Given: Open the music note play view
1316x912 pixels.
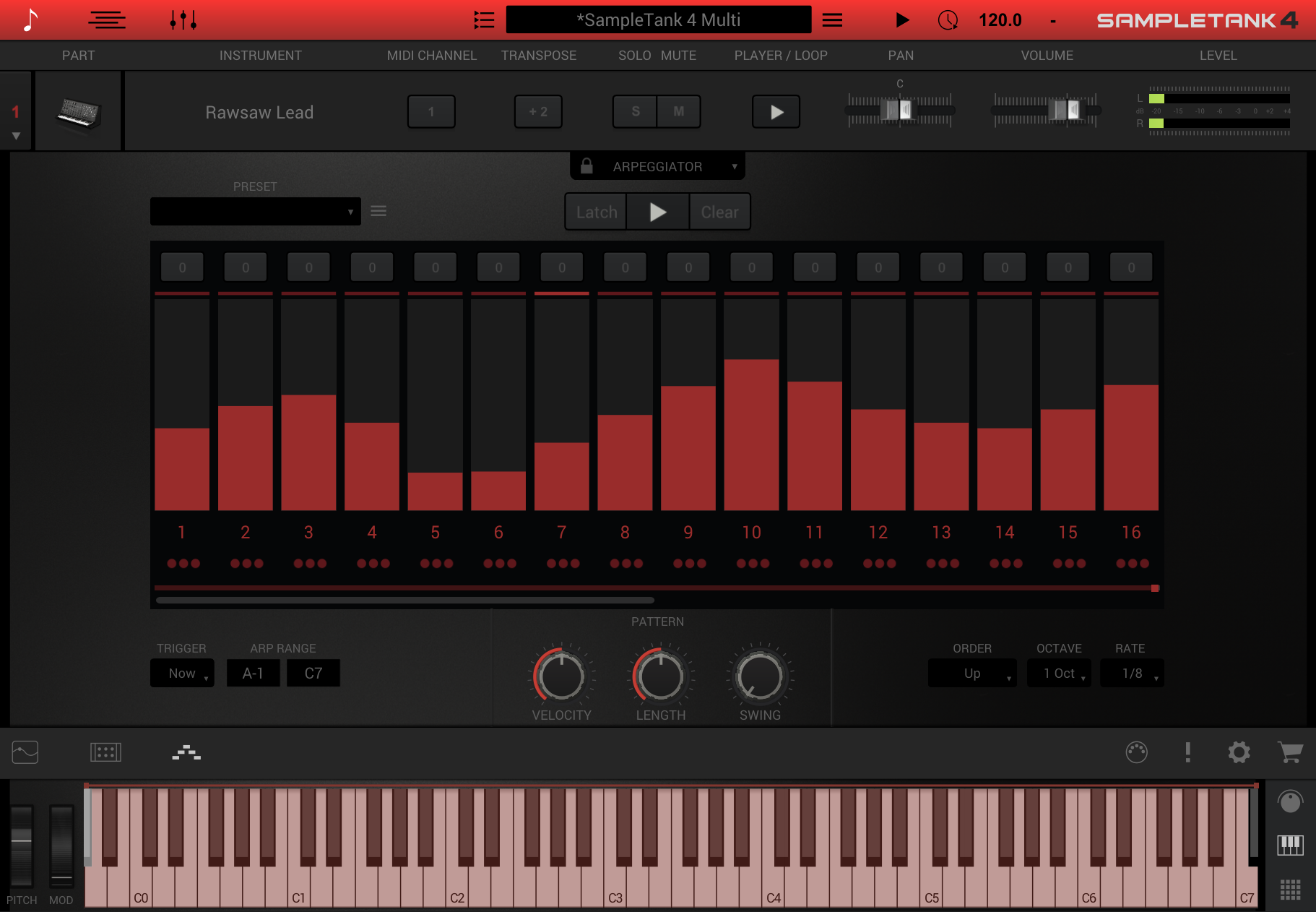Looking at the screenshot, I should (x=30, y=20).
